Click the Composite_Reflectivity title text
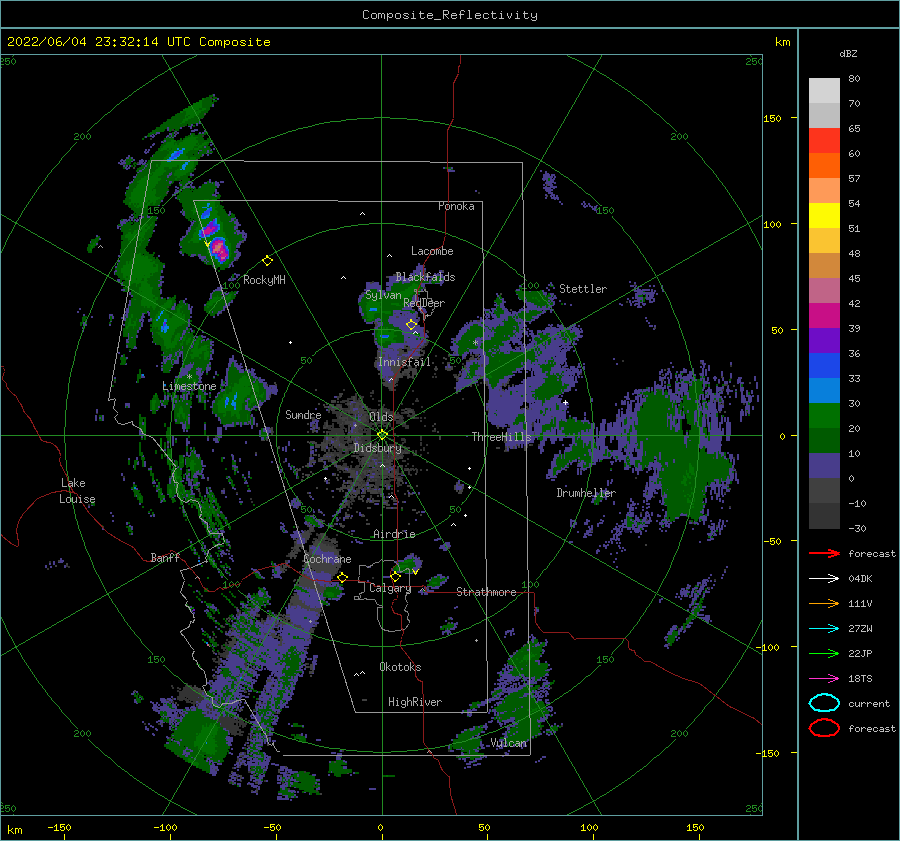The width and height of the screenshot is (900, 841). [450, 15]
